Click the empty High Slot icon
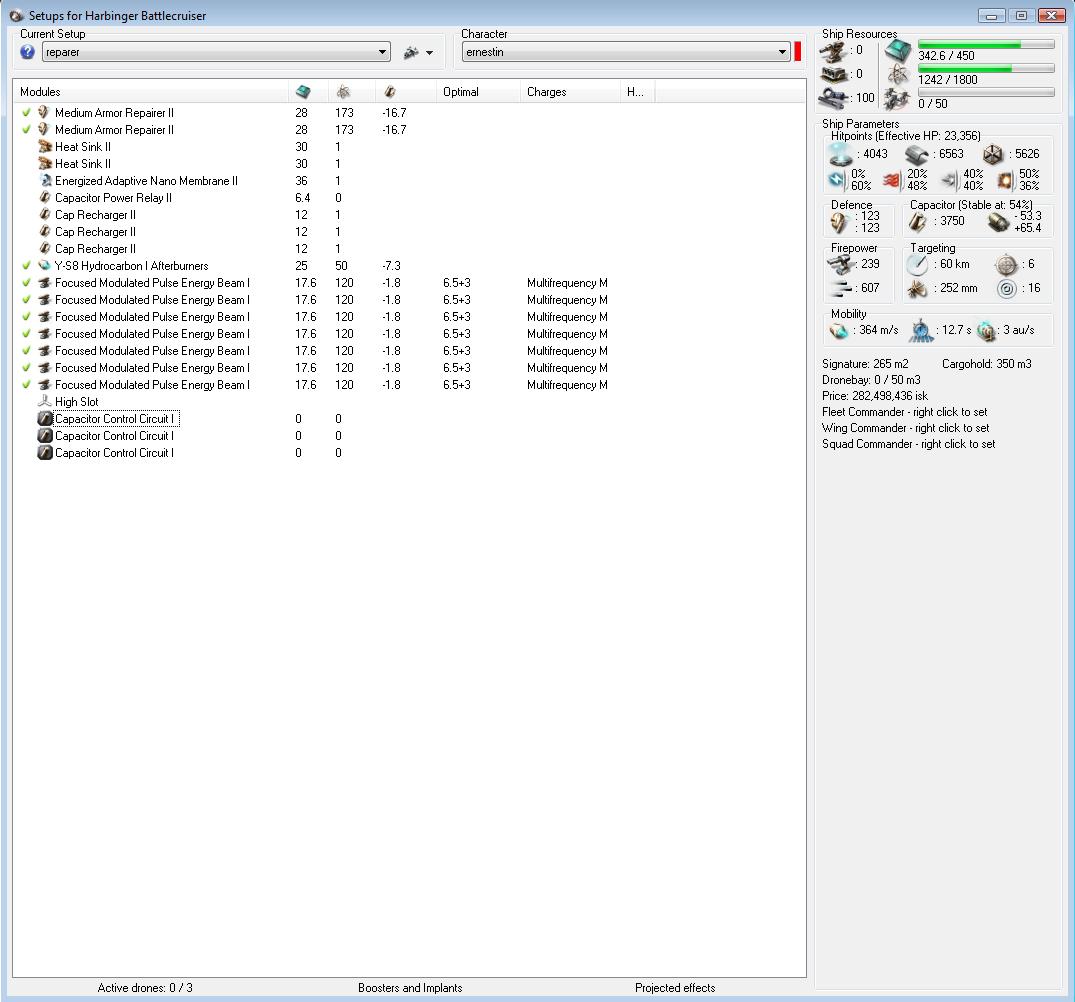Viewport: 1075px width, 1002px height. (45, 402)
